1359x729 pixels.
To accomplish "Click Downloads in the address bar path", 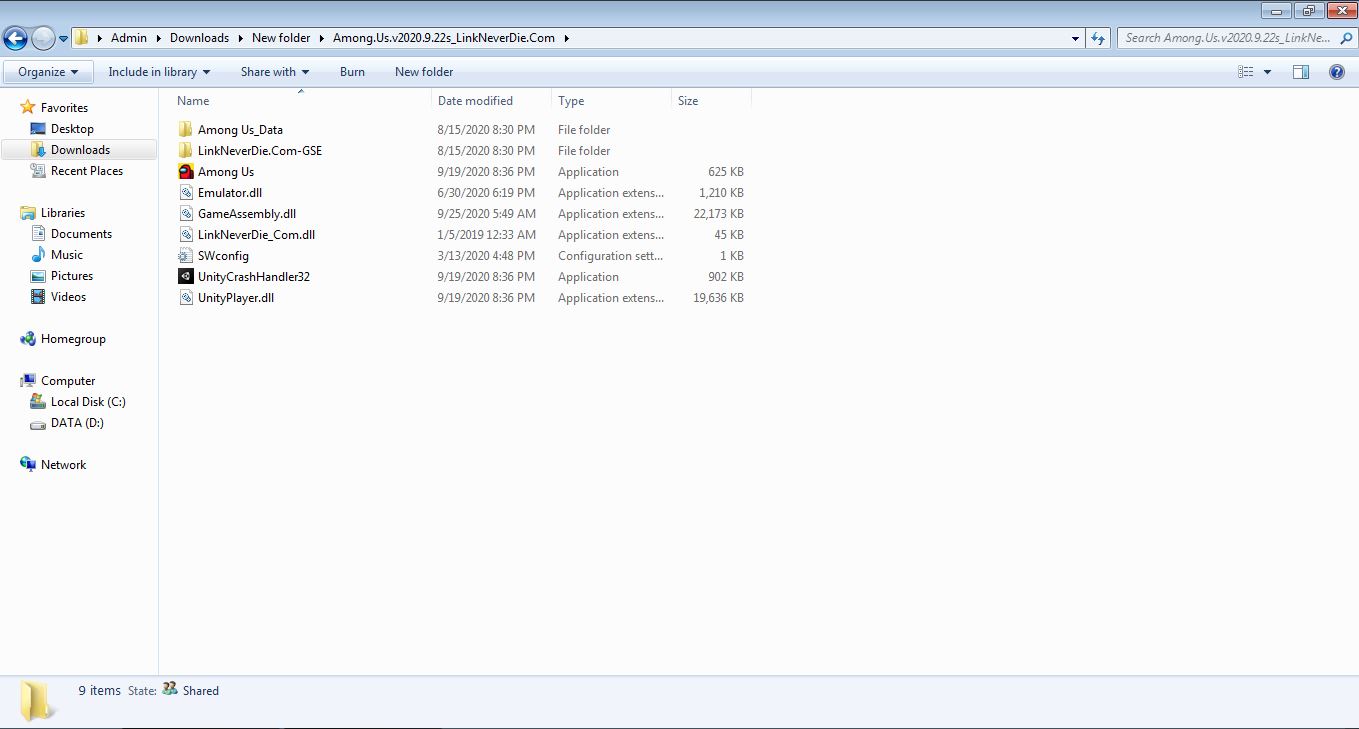I will 199,38.
